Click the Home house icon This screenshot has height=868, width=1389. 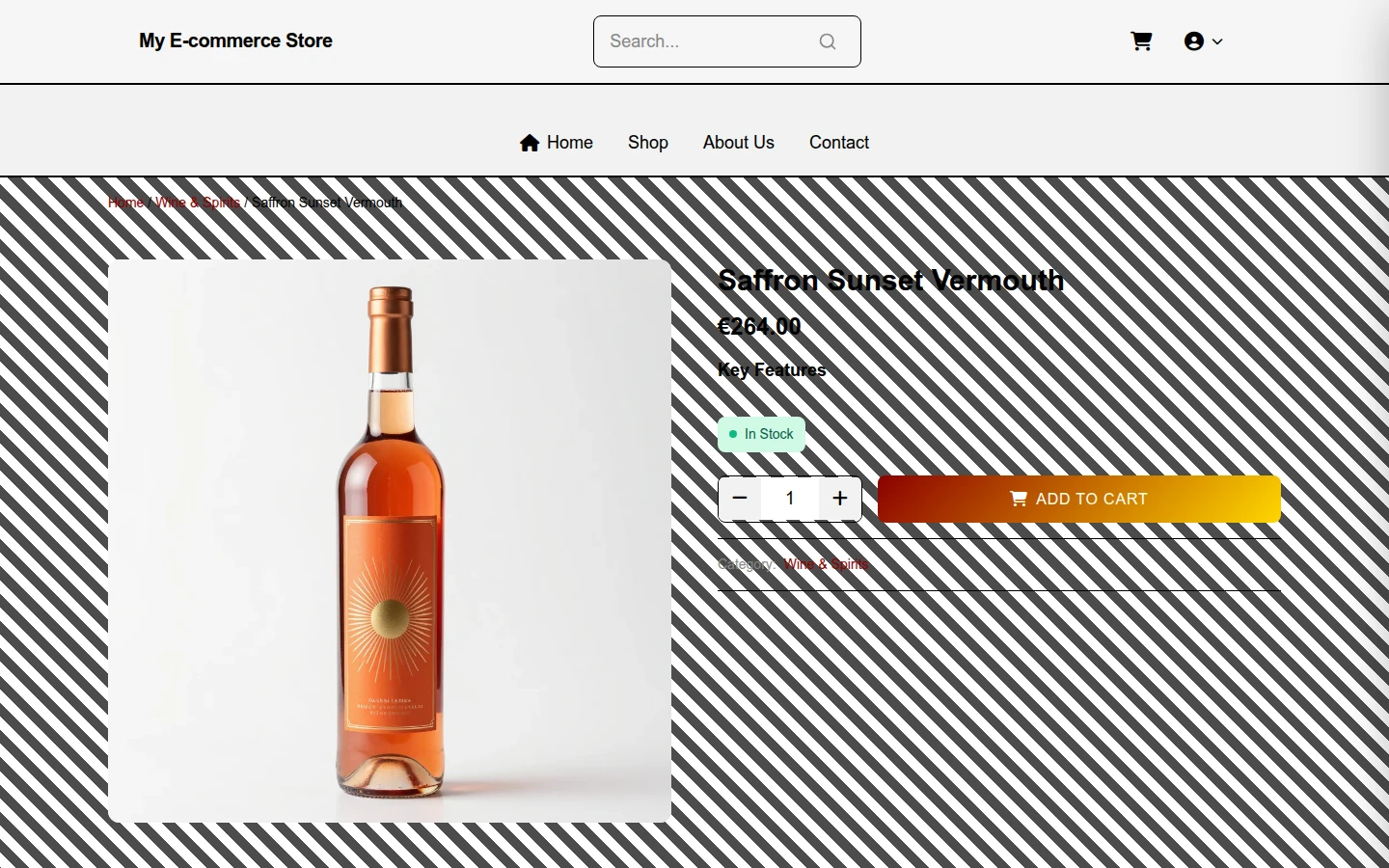tap(530, 143)
